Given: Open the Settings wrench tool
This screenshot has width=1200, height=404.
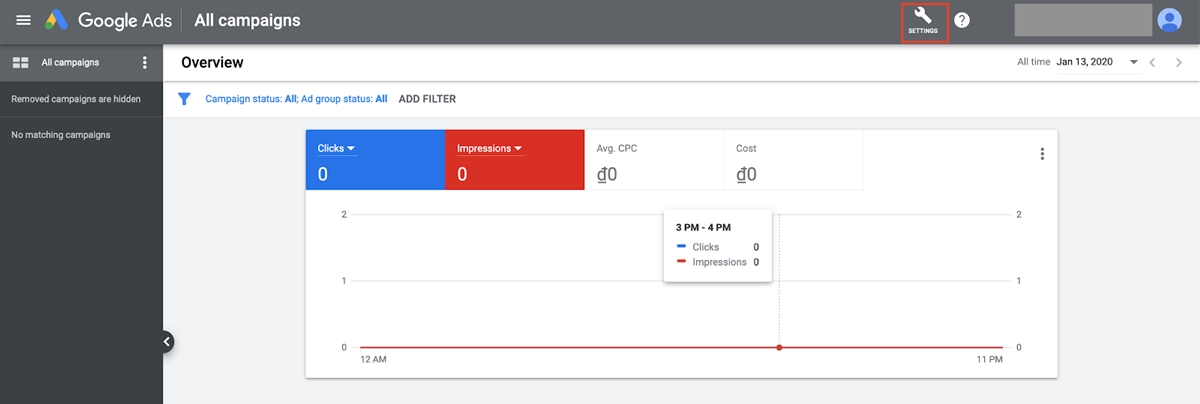Looking at the screenshot, I should (x=923, y=20).
